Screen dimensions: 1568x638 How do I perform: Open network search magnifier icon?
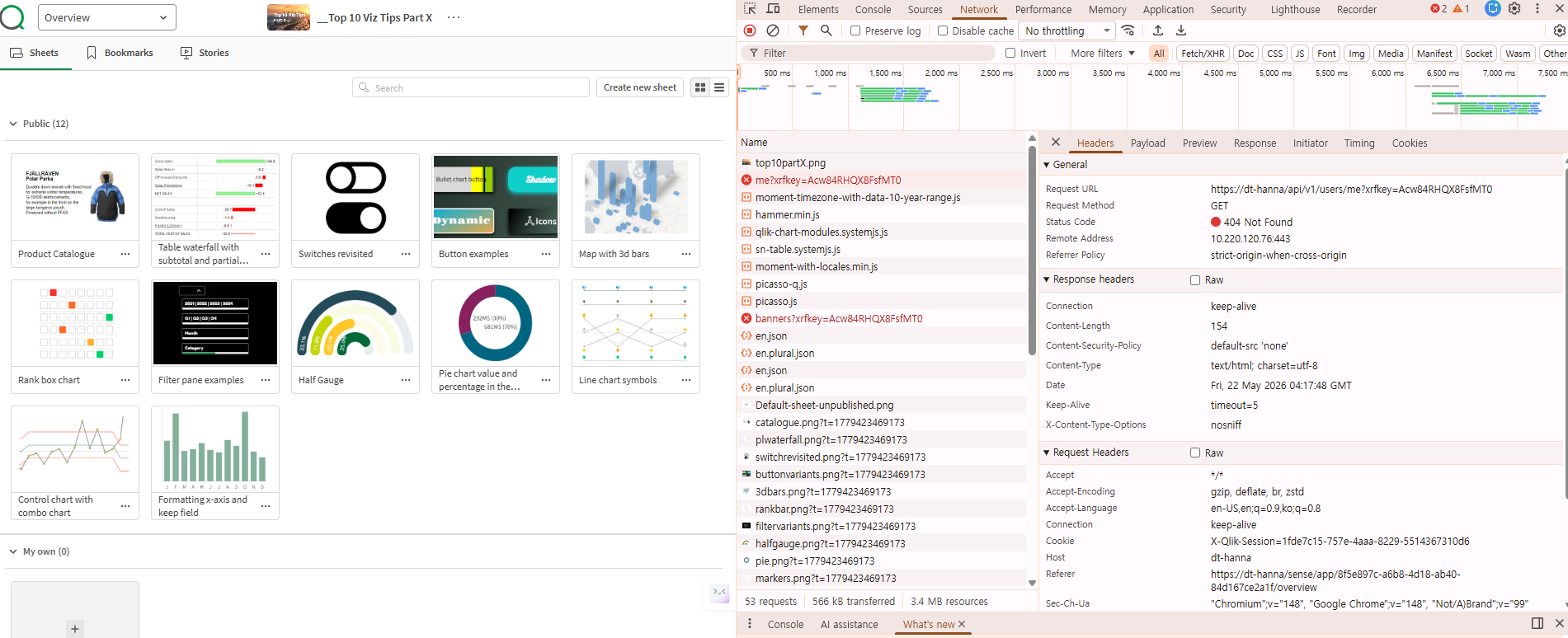[x=826, y=30]
